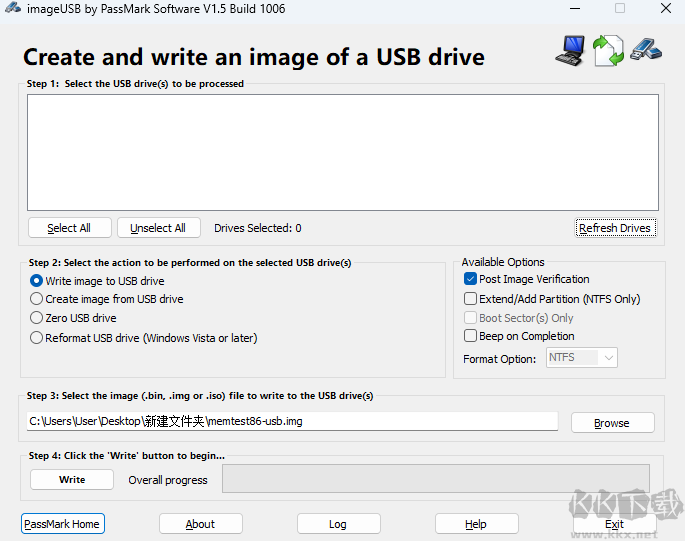Open the PassMark Home link button
Viewport: 685px width, 541px height.
[62, 524]
